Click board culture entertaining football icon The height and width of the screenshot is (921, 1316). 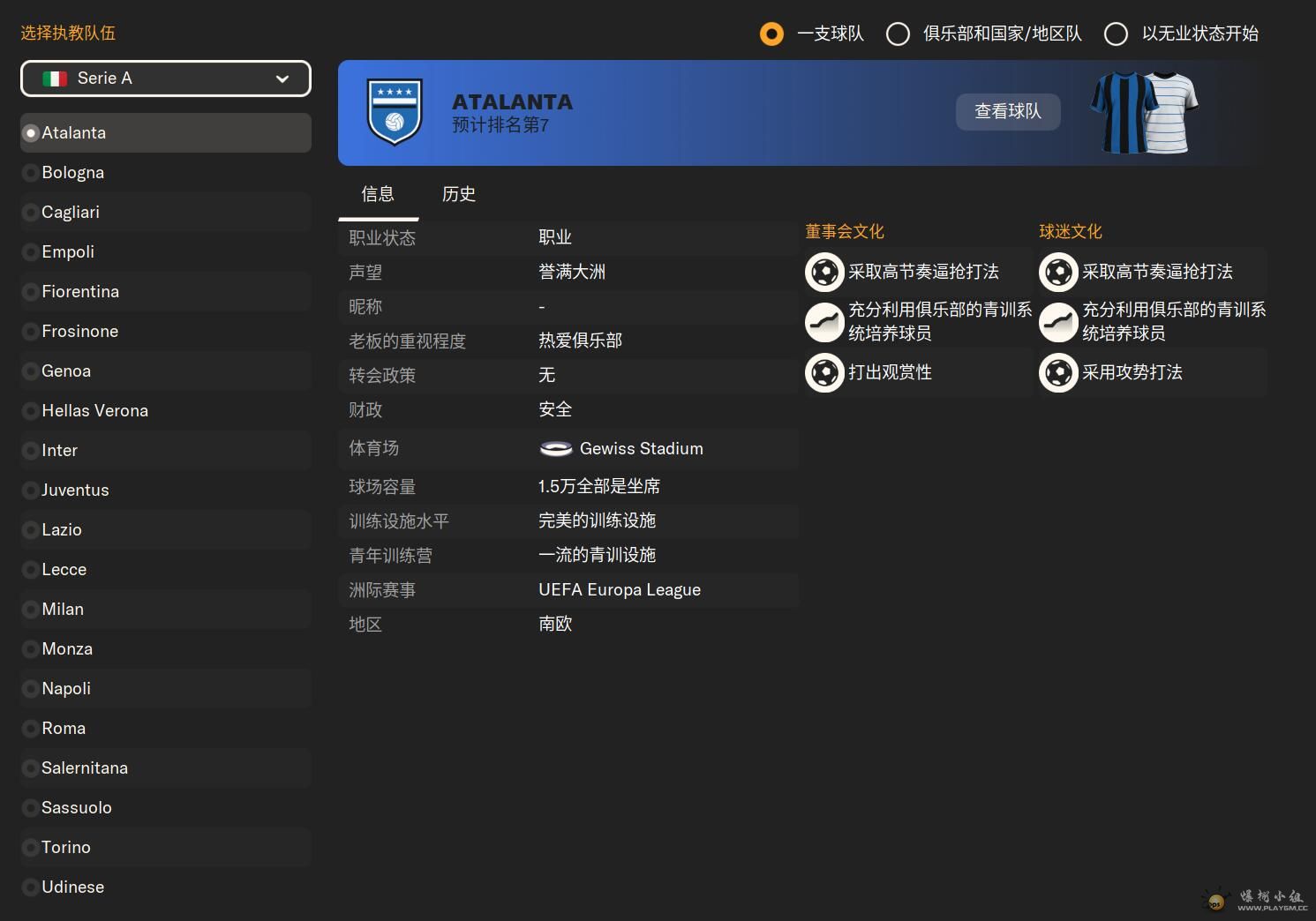coord(824,372)
